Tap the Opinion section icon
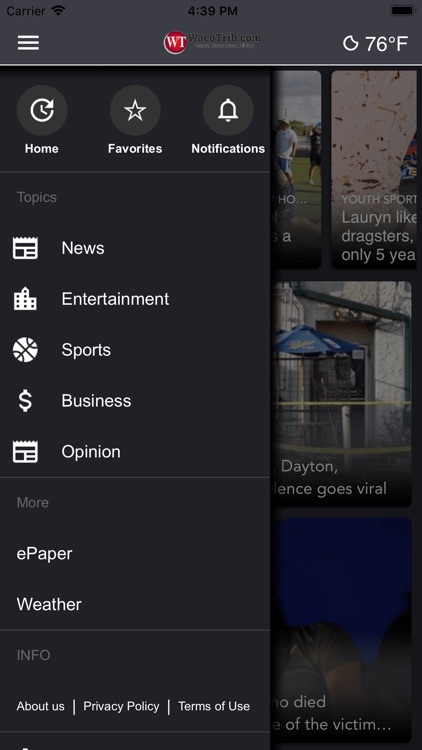The width and height of the screenshot is (422, 750). [25, 452]
